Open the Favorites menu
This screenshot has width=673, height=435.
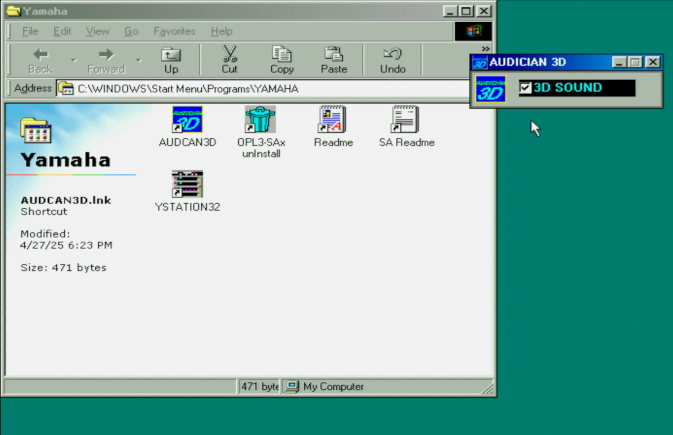pyautogui.click(x=174, y=31)
